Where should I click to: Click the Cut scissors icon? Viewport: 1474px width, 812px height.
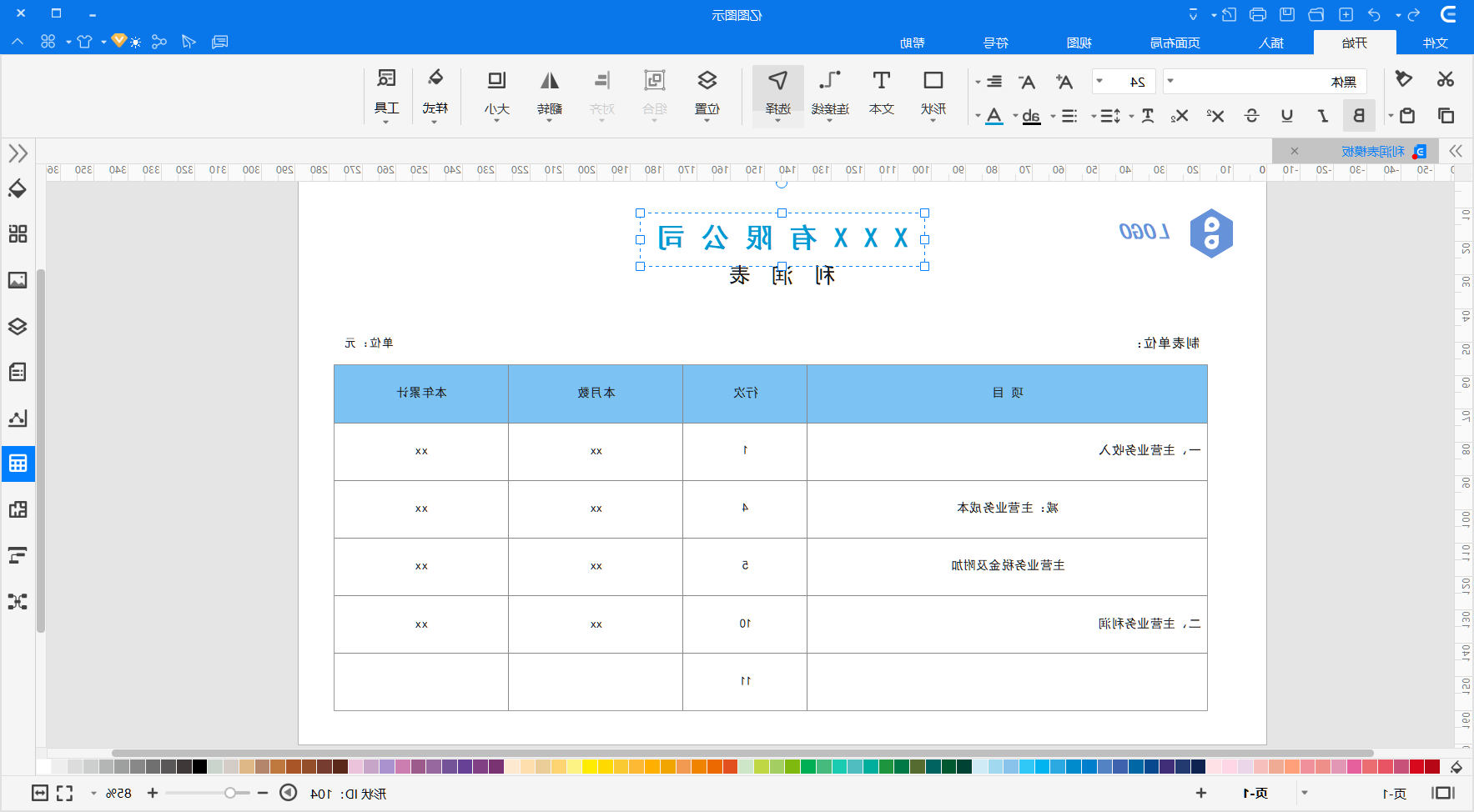pos(1446,79)
